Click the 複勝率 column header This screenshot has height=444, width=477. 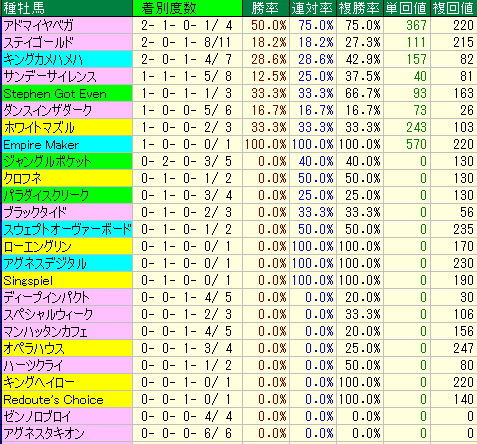(x=360, y=8)
